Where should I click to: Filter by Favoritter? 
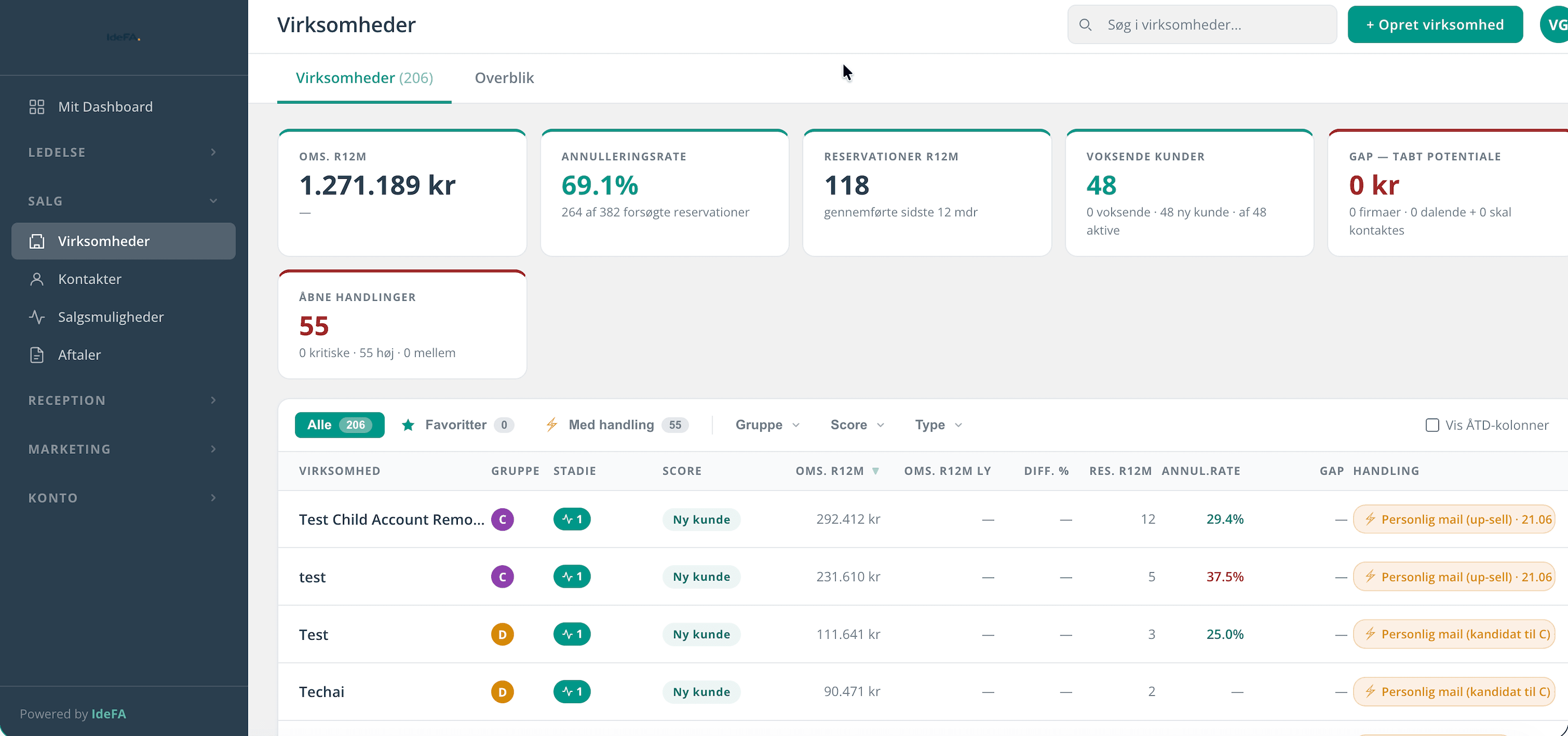(458, 425)
